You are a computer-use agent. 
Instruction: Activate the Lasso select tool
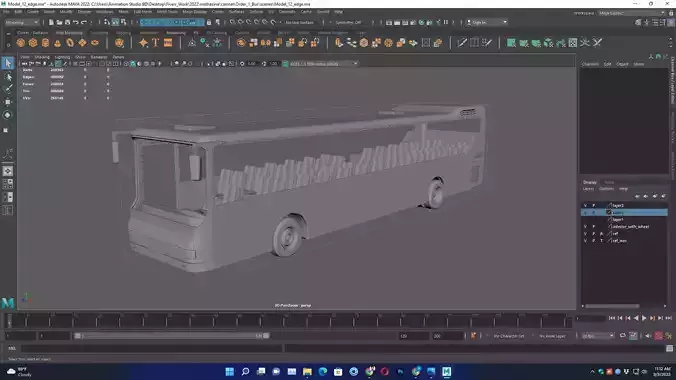pyautogui.click(x=8, y=77)
